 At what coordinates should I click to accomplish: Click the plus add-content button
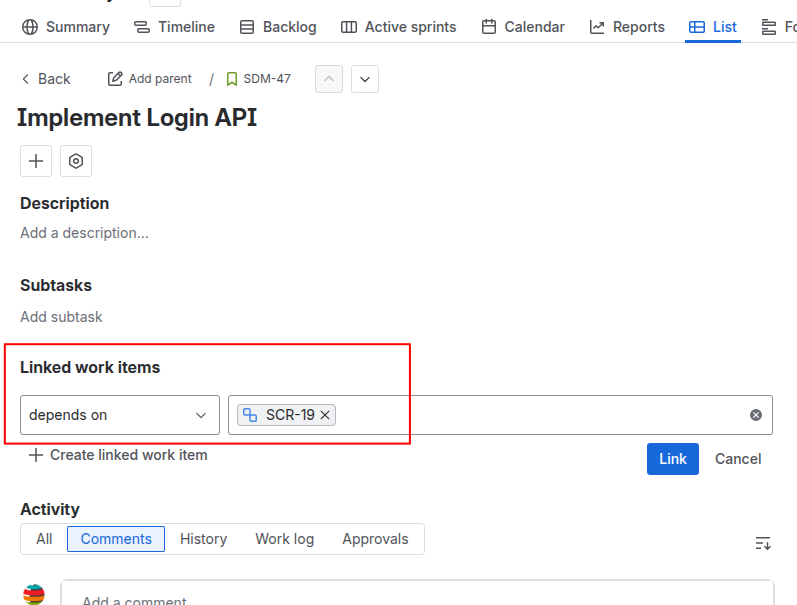coord(36,161)
